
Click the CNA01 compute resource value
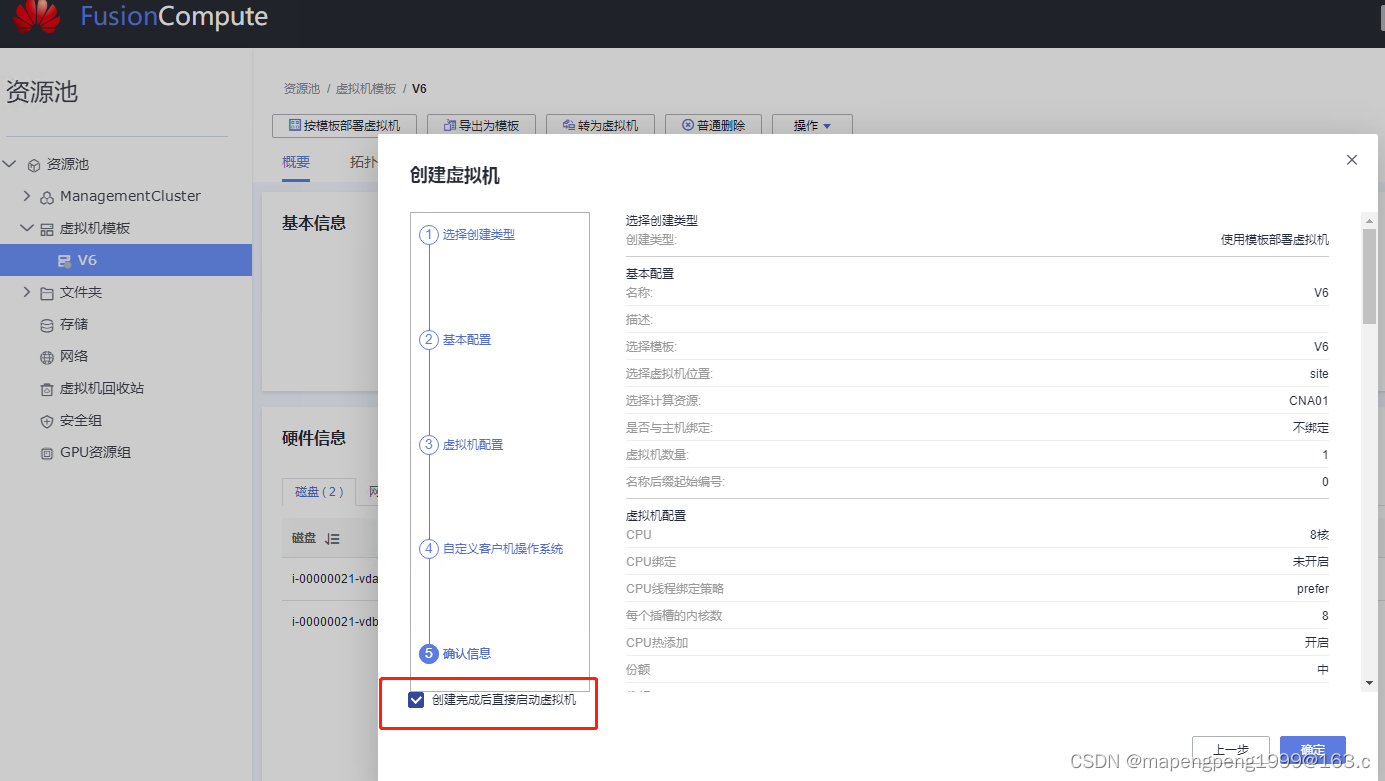(1309, 401)
